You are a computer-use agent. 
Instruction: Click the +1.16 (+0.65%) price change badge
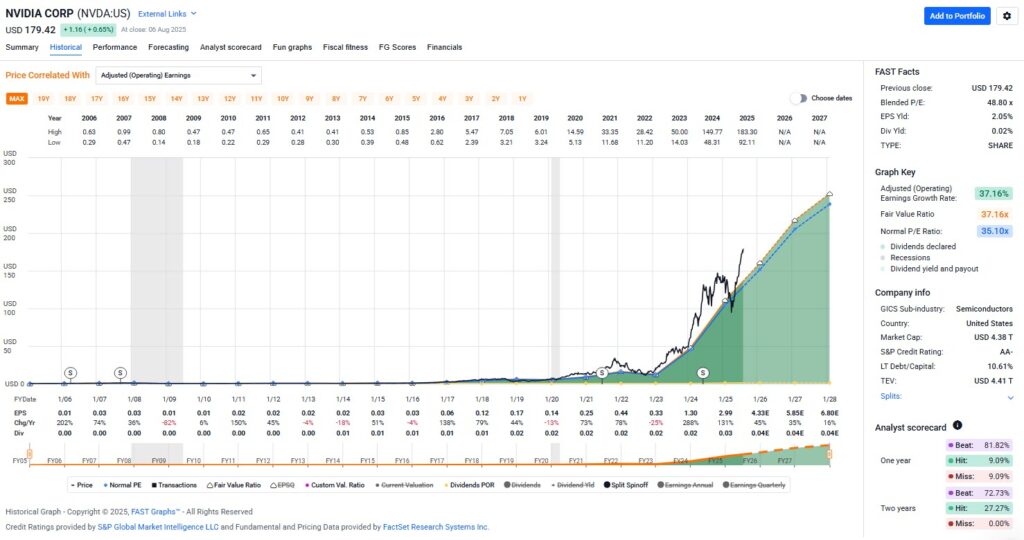tap(88, 29)
